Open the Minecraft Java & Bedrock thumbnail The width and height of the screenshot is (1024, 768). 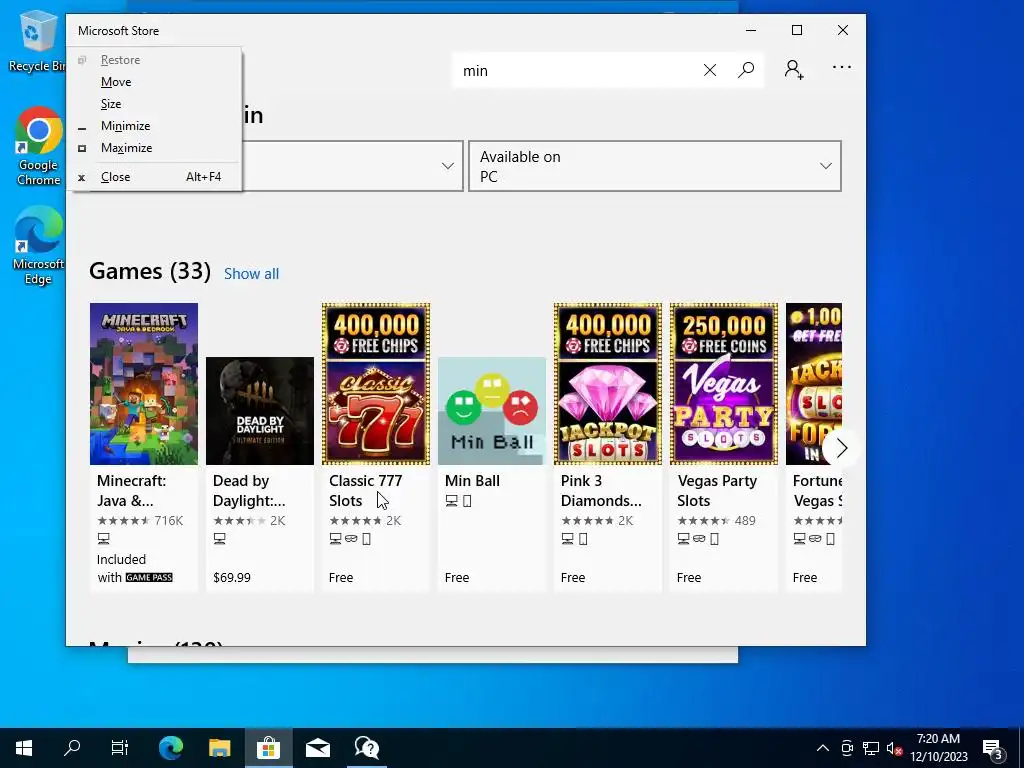tap(144, 384)
